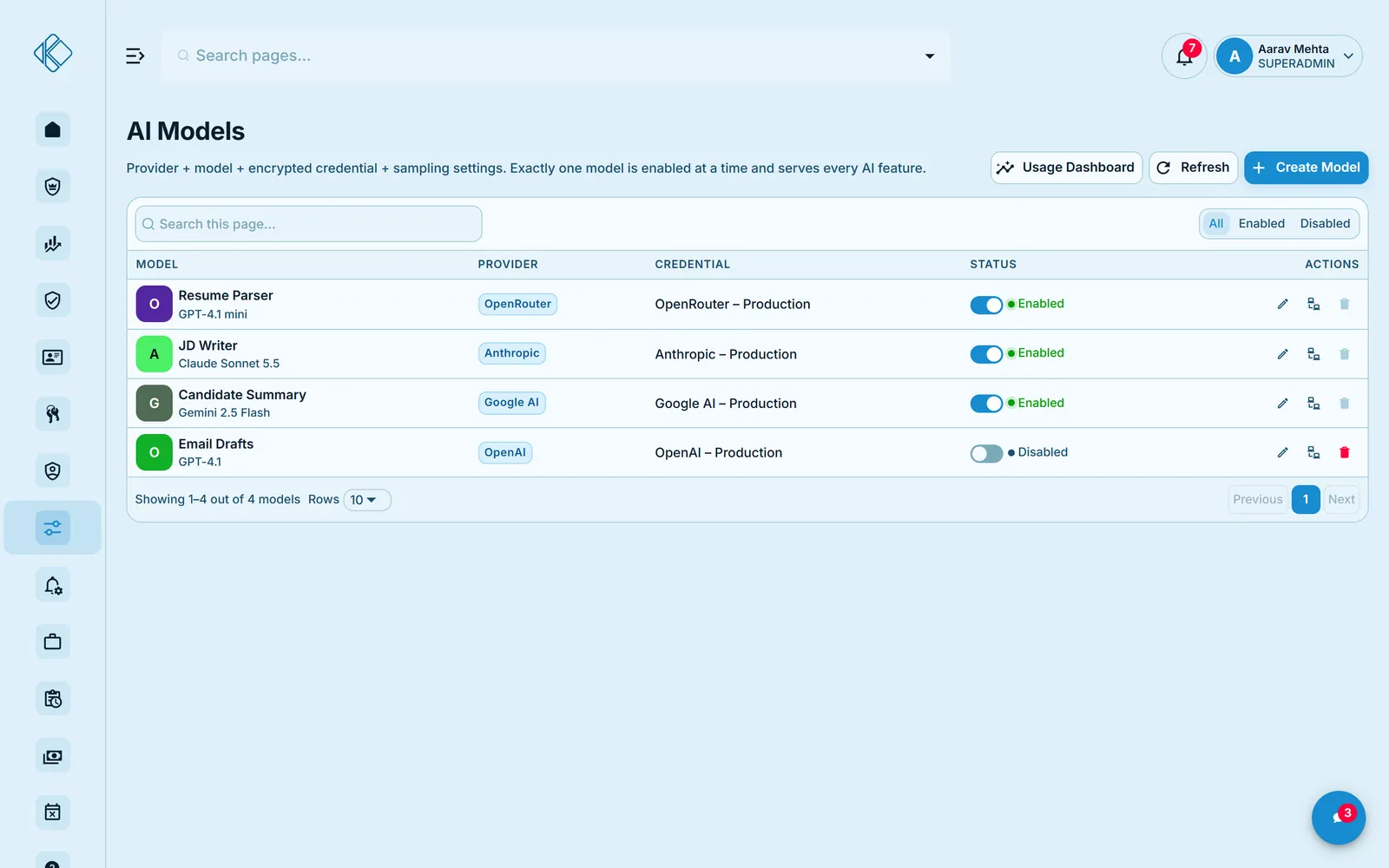Viewport: 1389px width, 868px height.
Task: Click the Previous pagination button
Action: coord(1258,499)
